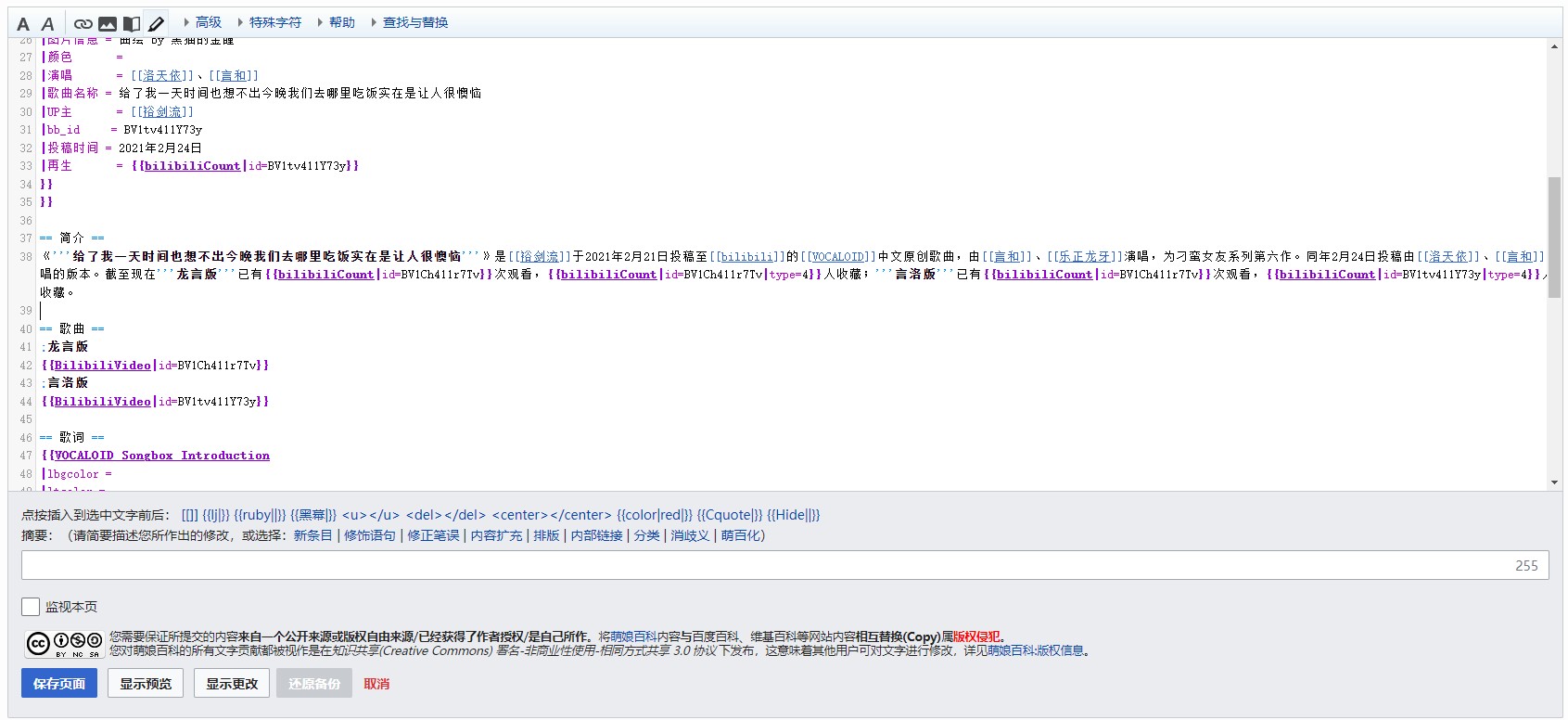1568x720 pixels.
Task: Click the Creative Commons BY-NC-SA license badge
Action: 64,643
